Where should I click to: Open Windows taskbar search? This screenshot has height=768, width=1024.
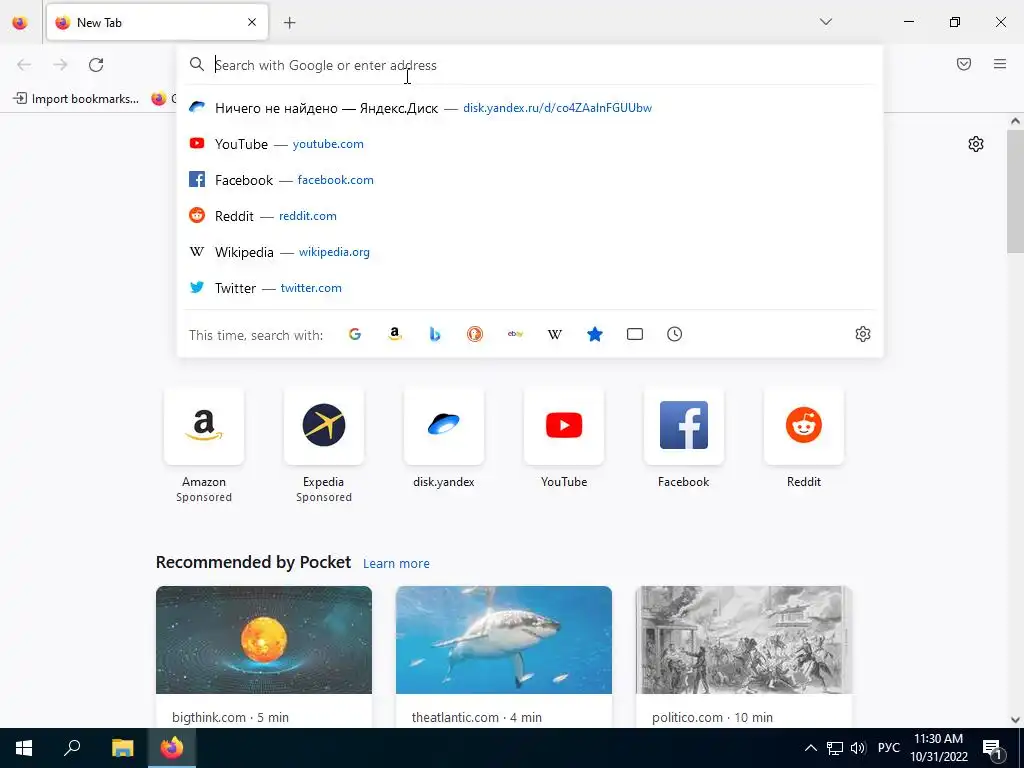point(72,748)
